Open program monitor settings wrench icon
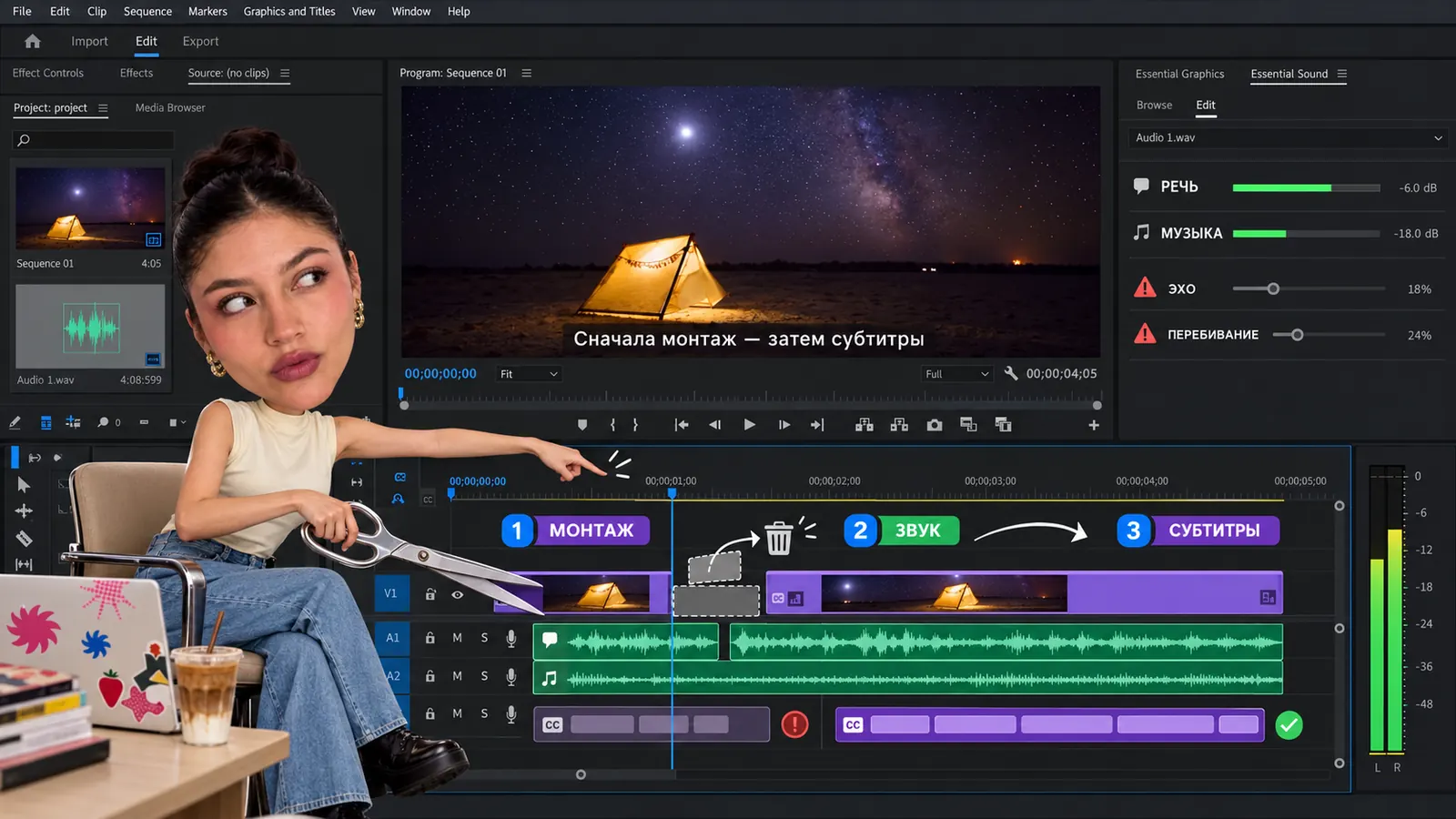This screenshot has width=1456, height=819. tap(1010, 373)
